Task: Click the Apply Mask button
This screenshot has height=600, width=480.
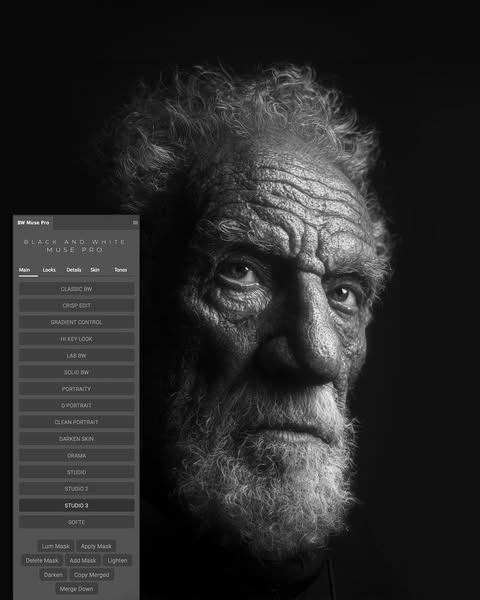Action: pos(96,546)
